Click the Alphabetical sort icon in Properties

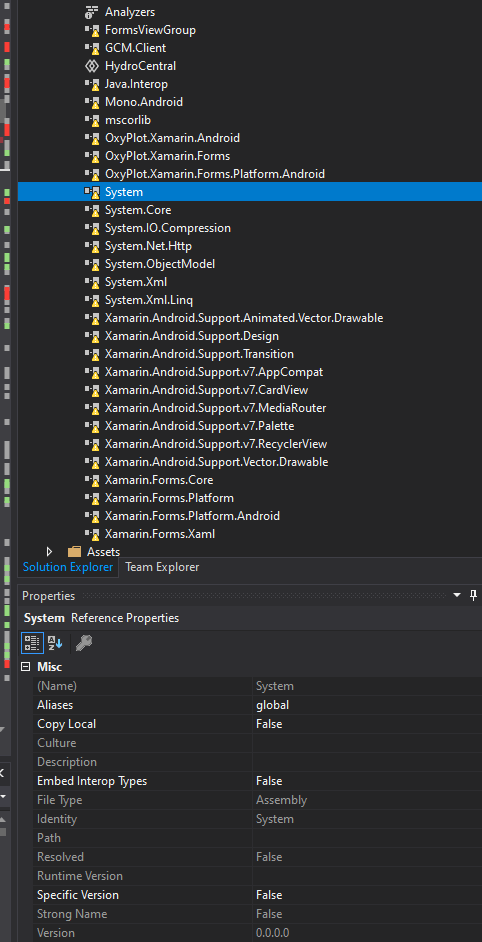click(x=55, y=643)
